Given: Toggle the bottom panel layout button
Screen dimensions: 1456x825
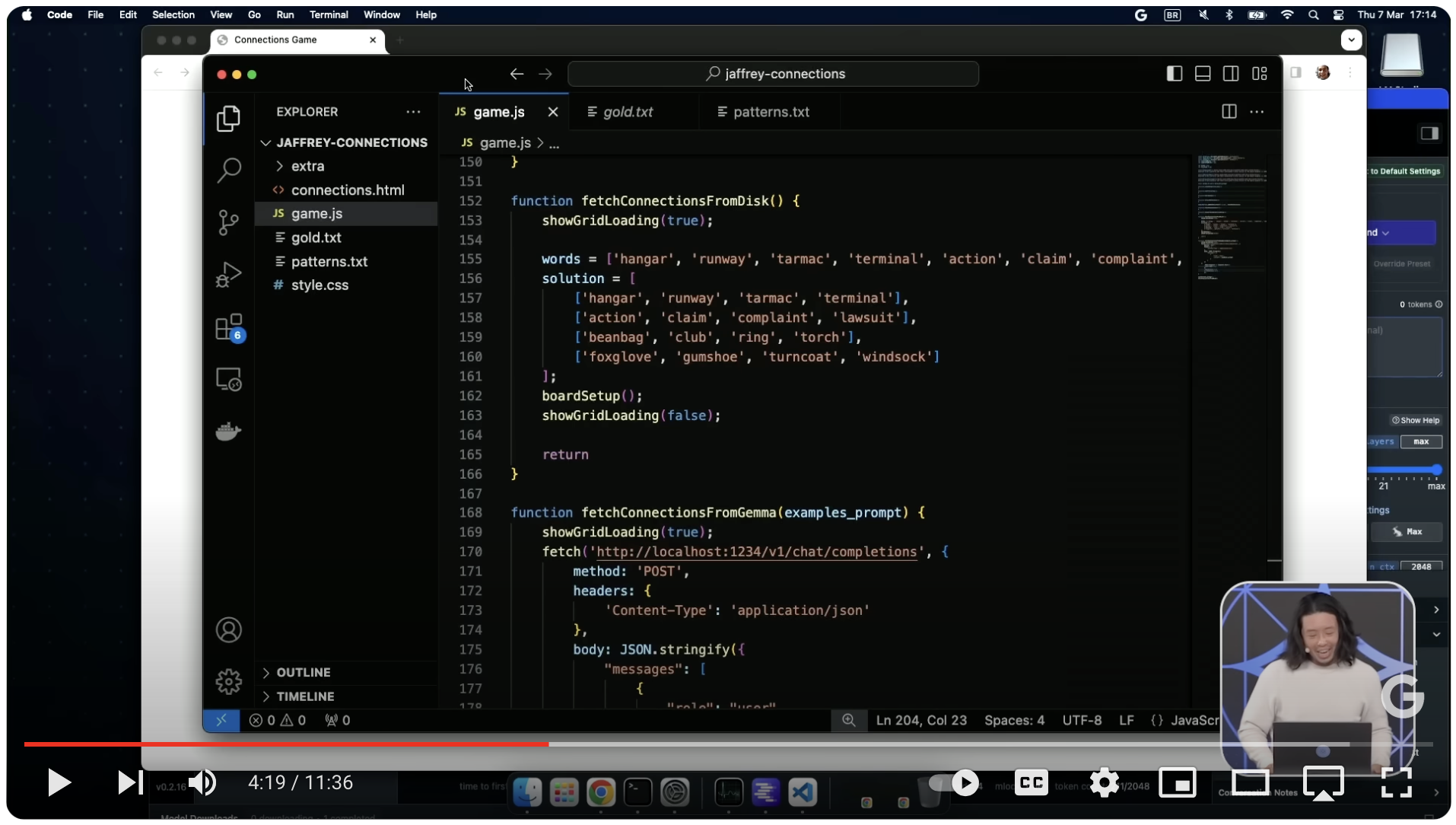Looking at the screenshot, I should coord(1203,74).
